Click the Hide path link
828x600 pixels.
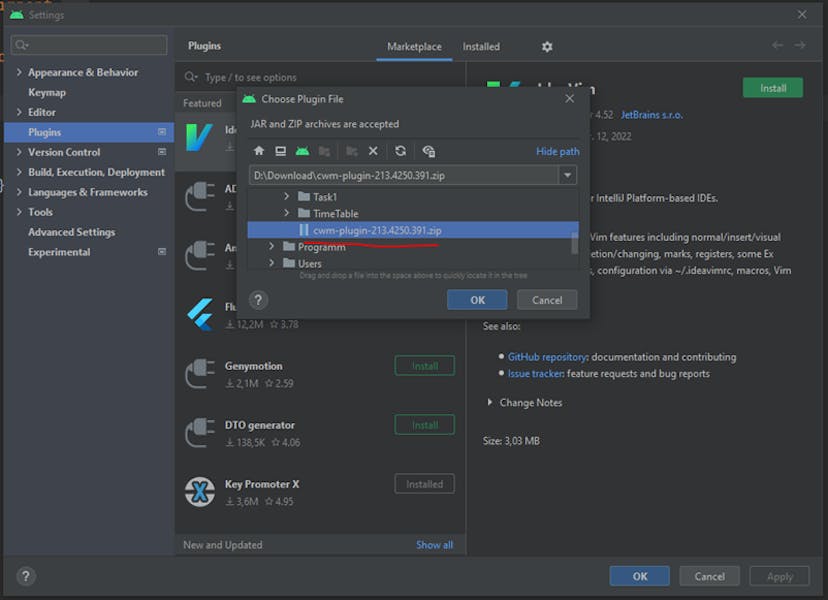[x=557, y=152]
